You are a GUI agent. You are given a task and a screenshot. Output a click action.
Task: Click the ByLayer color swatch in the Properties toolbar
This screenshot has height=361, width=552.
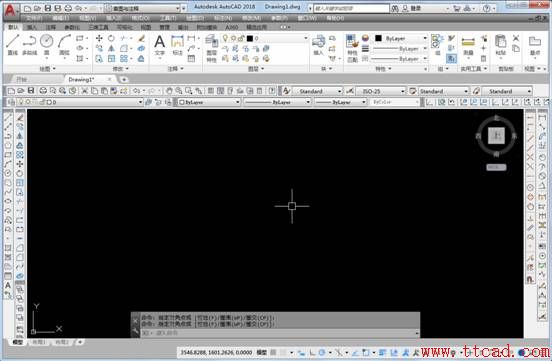pos(182,102)
